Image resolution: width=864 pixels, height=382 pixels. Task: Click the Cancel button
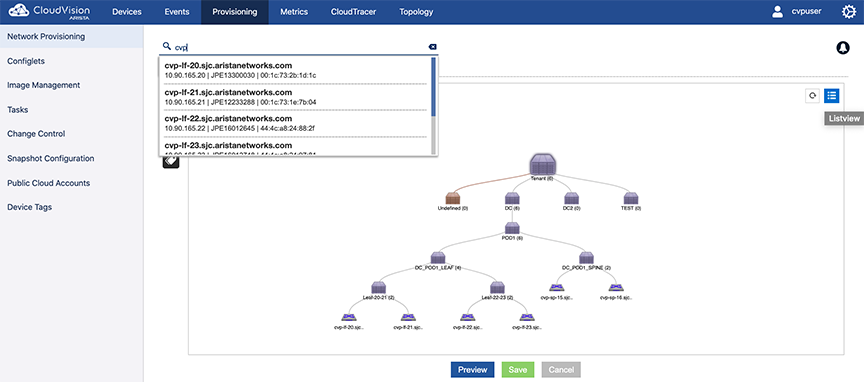pyautogui.click(x=561, y=369)
